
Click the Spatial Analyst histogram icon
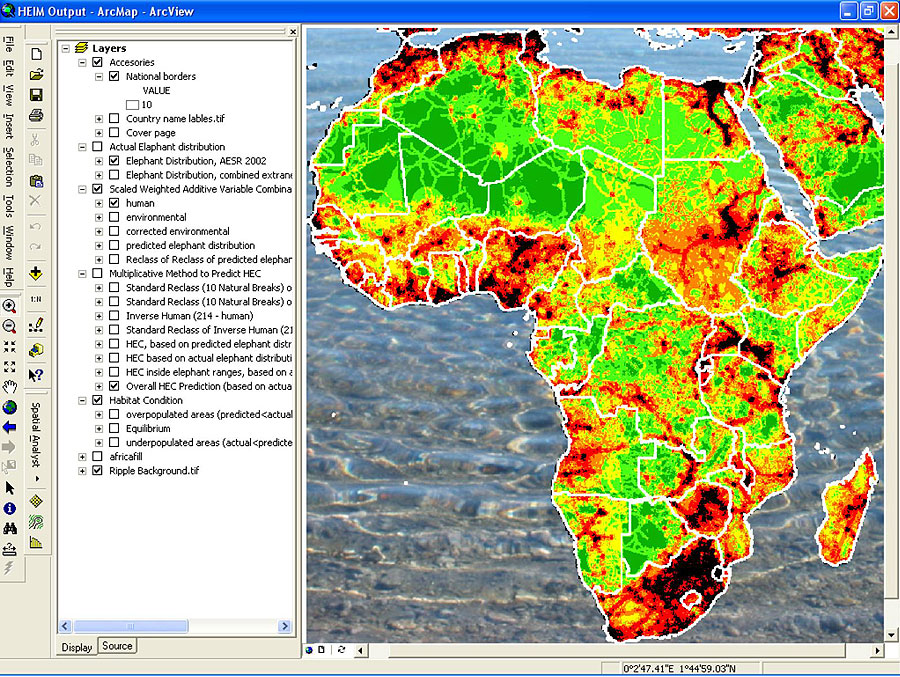click(x=36, y=542)
